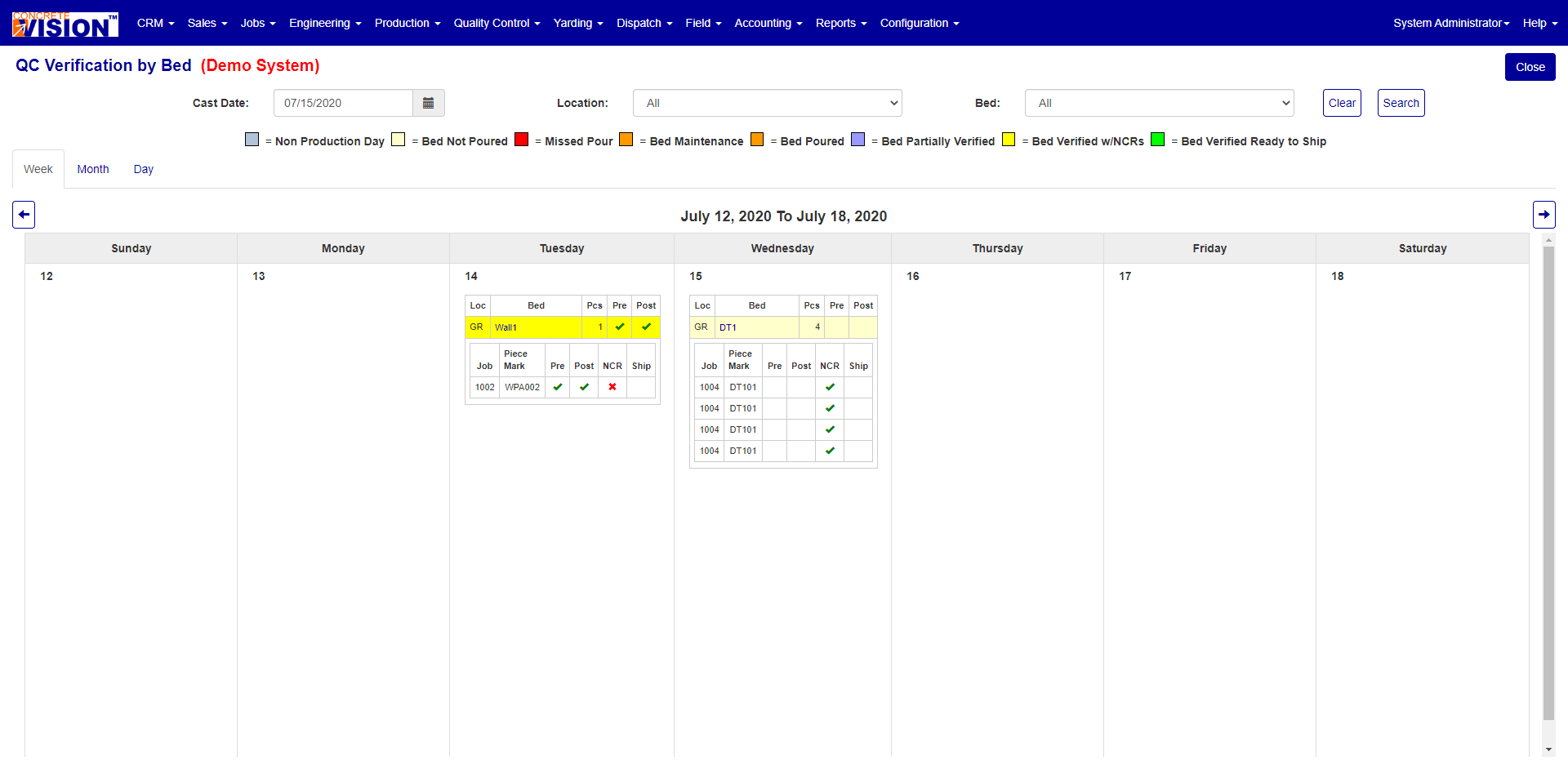The width and height of the screenshot is (1568, 765).
Task: Switch to the Day tab
Action: (x=144, y=169)
